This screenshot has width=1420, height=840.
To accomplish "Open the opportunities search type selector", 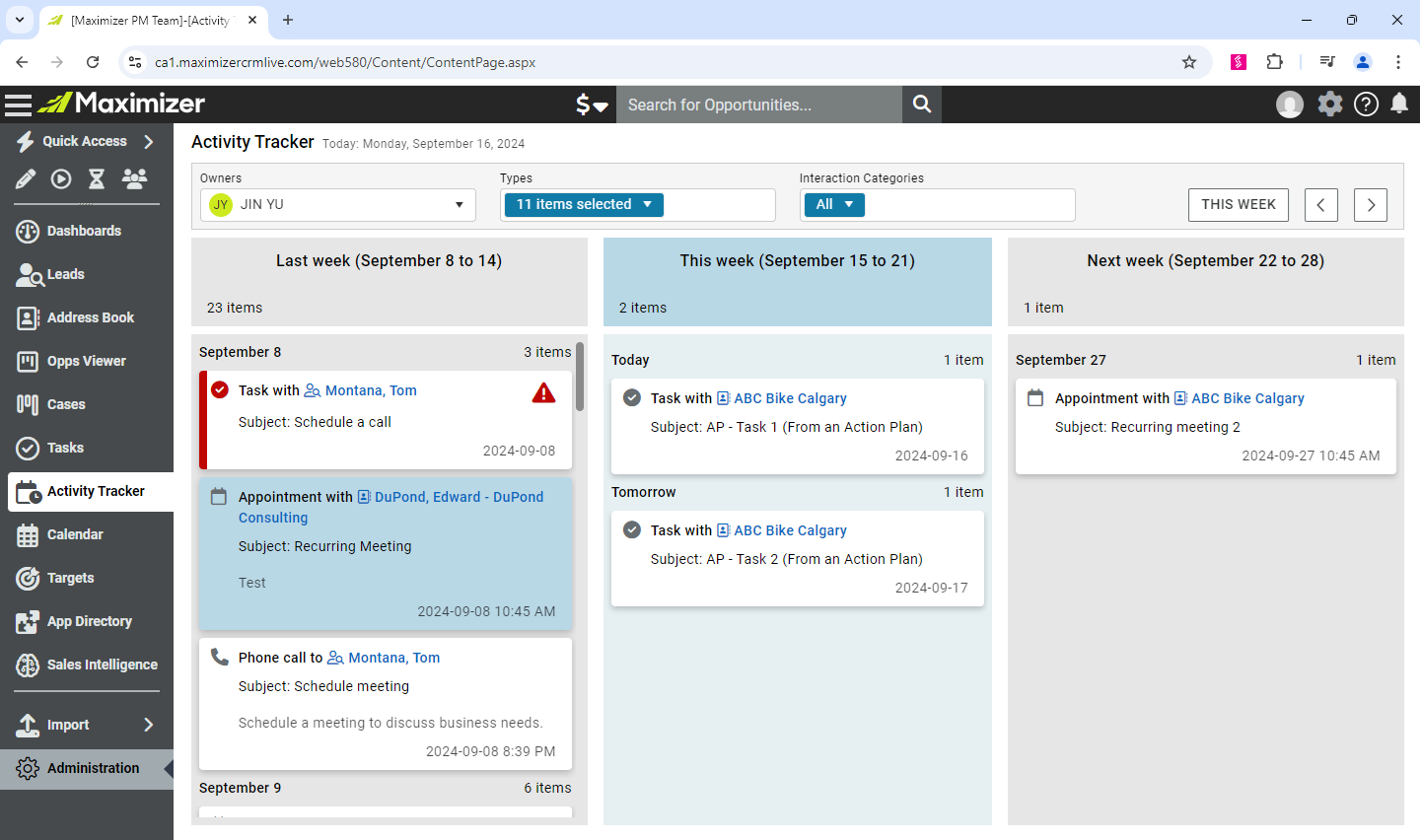I will coord(592,105).
